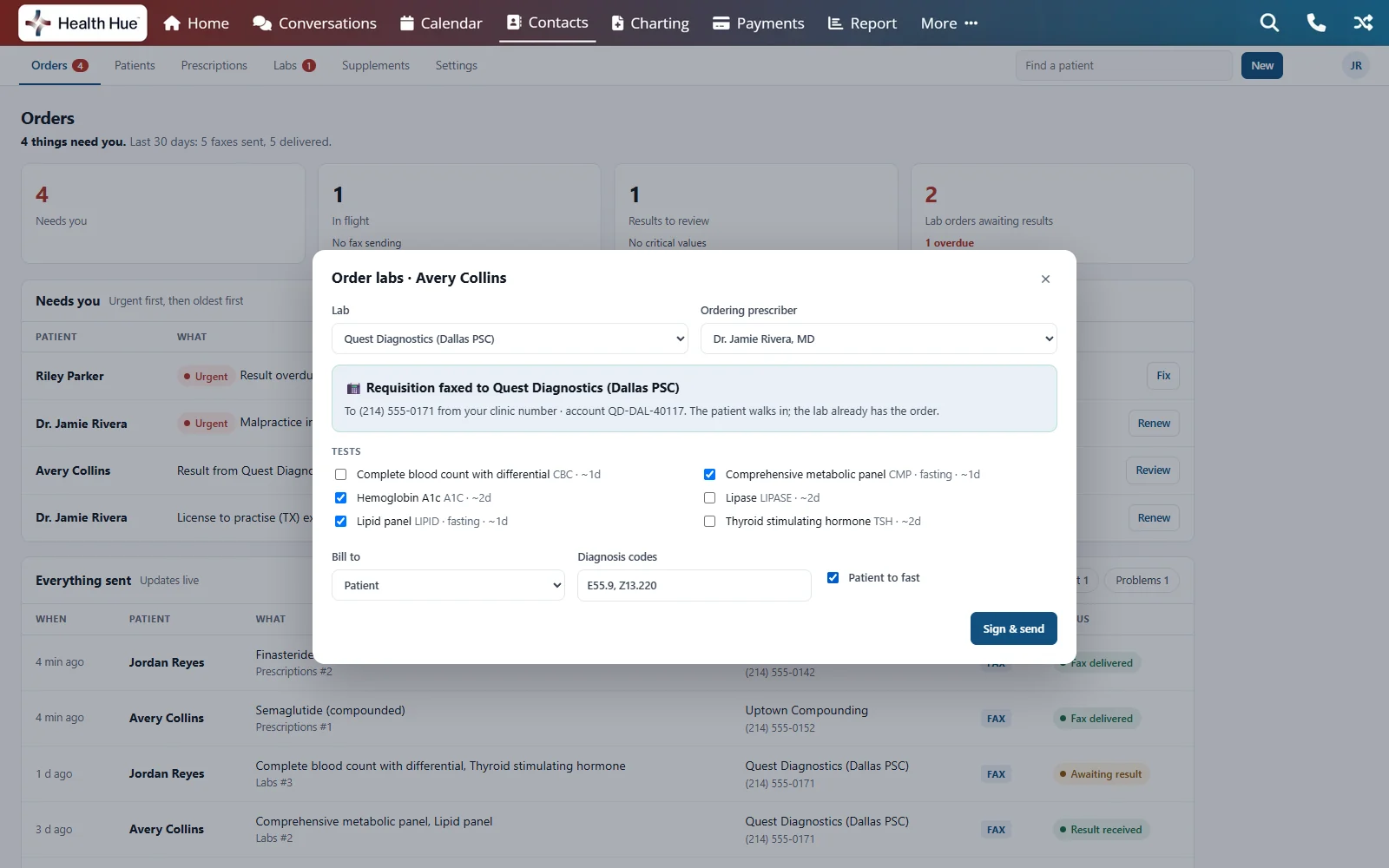Click the Sign & send button

1013,628
